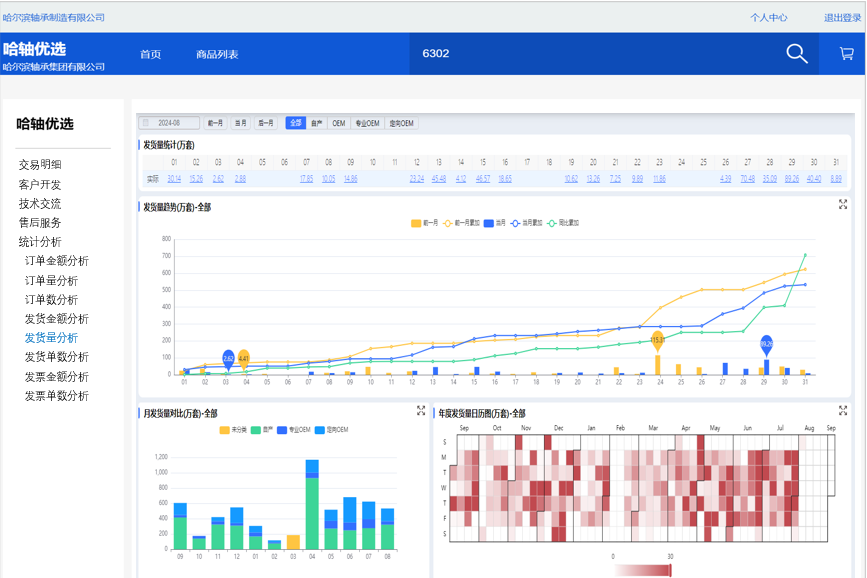The image size is (867, 578).
Task: Select the 自产 filter tab
Action: coord(317,123)
